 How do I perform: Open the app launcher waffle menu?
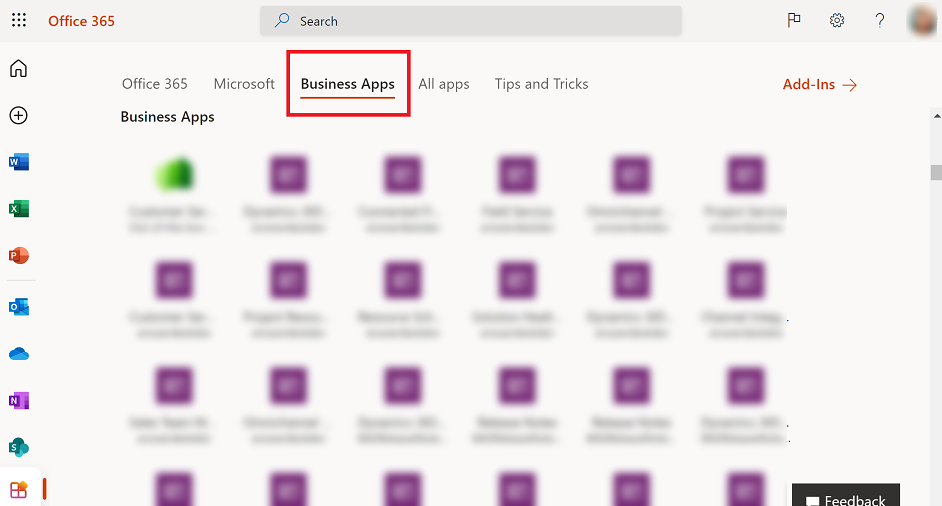point(19,20)
